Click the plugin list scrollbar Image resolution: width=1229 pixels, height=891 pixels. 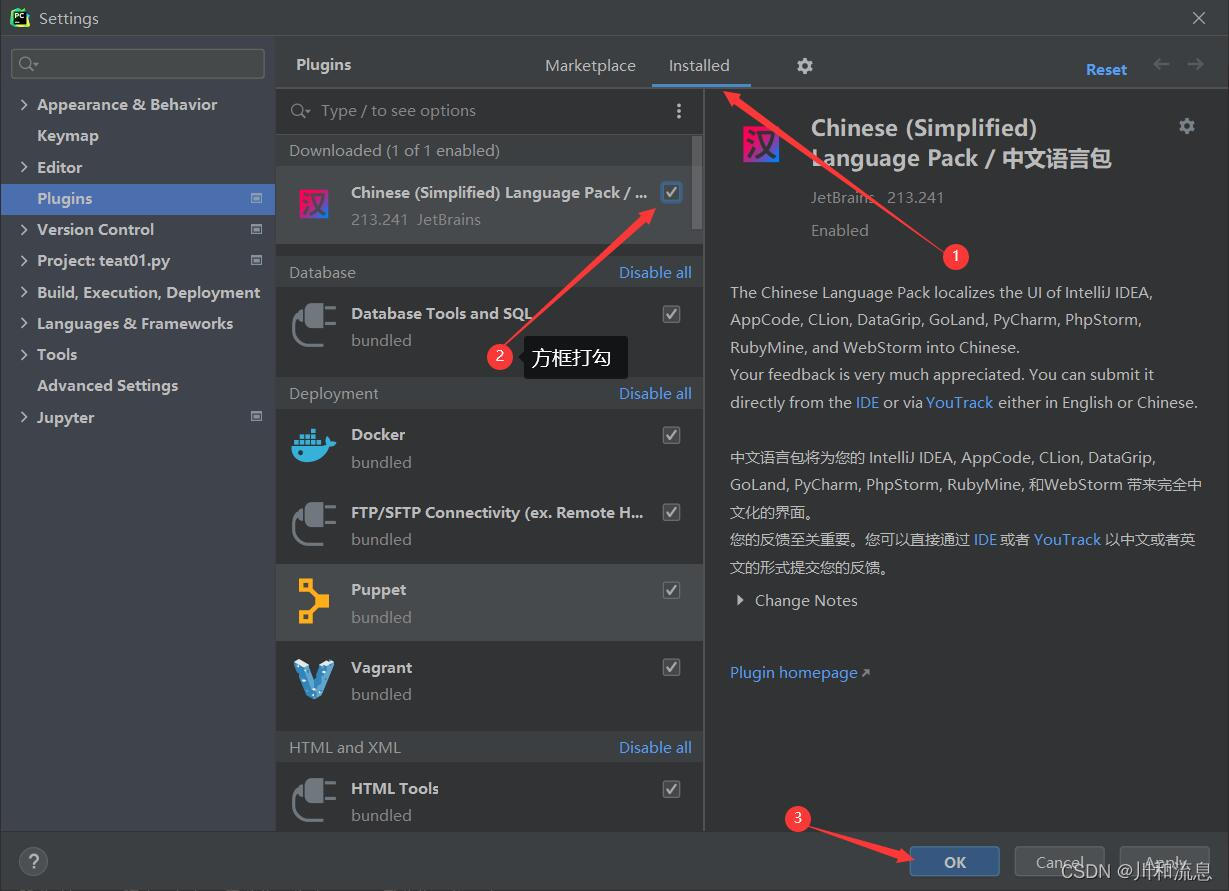pos(697,183)
